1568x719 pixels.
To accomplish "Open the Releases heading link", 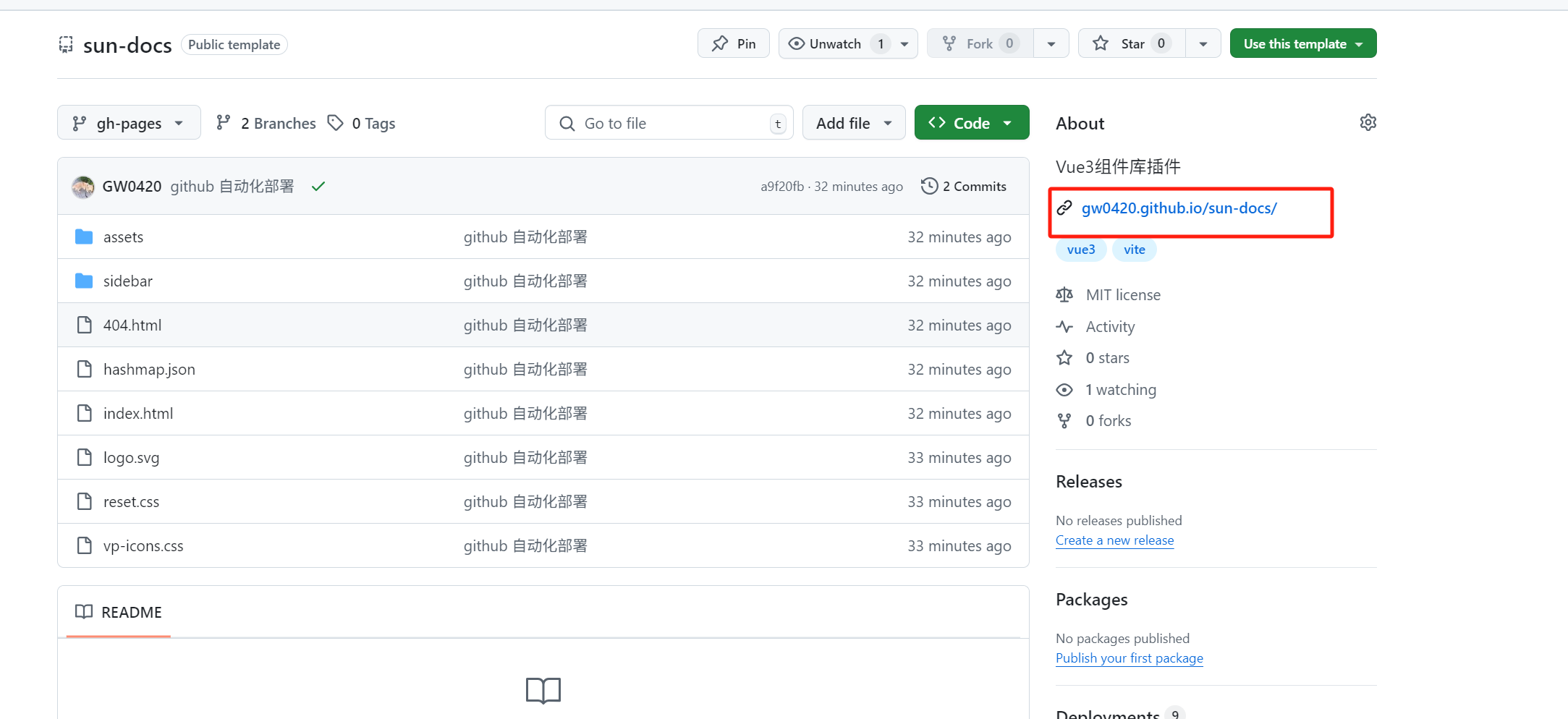I will [x=1089, y=482].
